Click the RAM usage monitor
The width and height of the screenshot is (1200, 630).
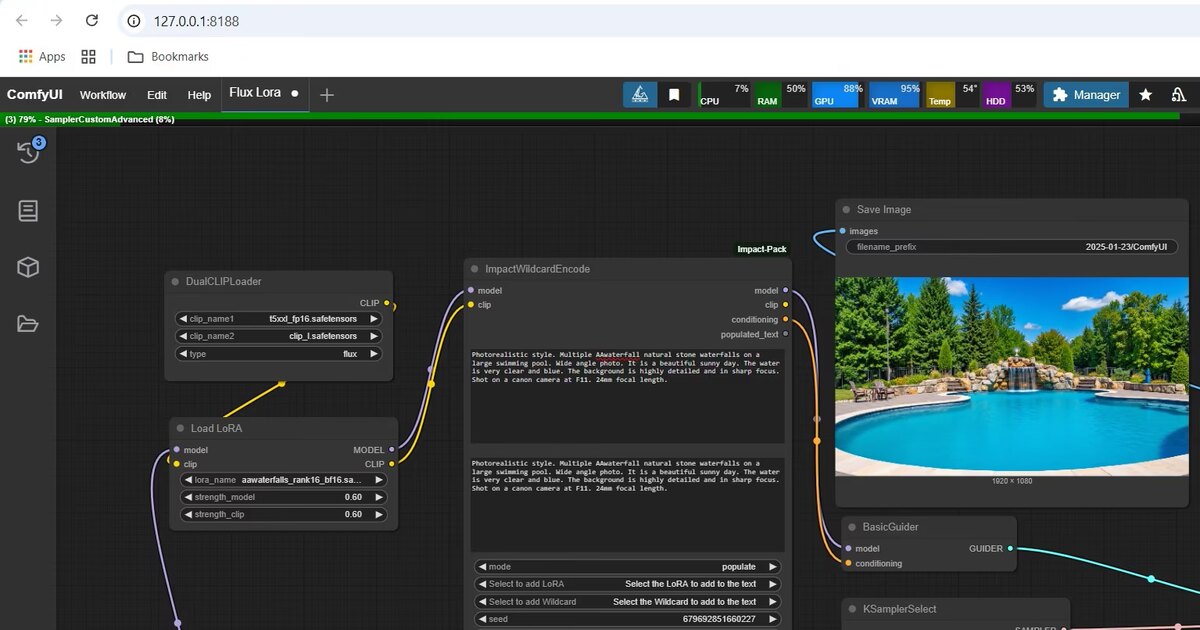pyautogui.click(x=781, y=95)
